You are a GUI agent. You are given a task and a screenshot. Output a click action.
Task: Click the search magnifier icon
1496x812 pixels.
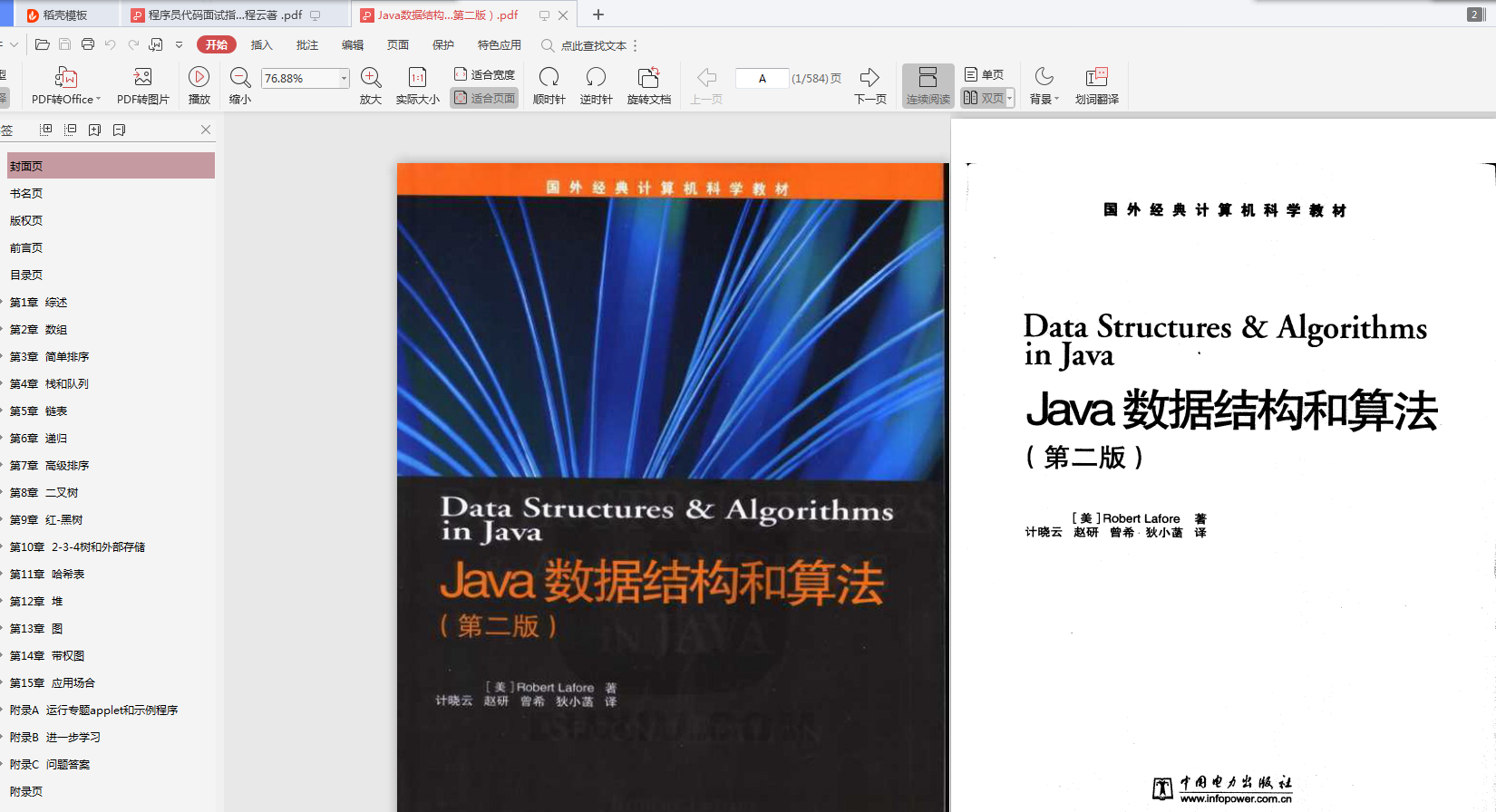click(x=548, y=45)
